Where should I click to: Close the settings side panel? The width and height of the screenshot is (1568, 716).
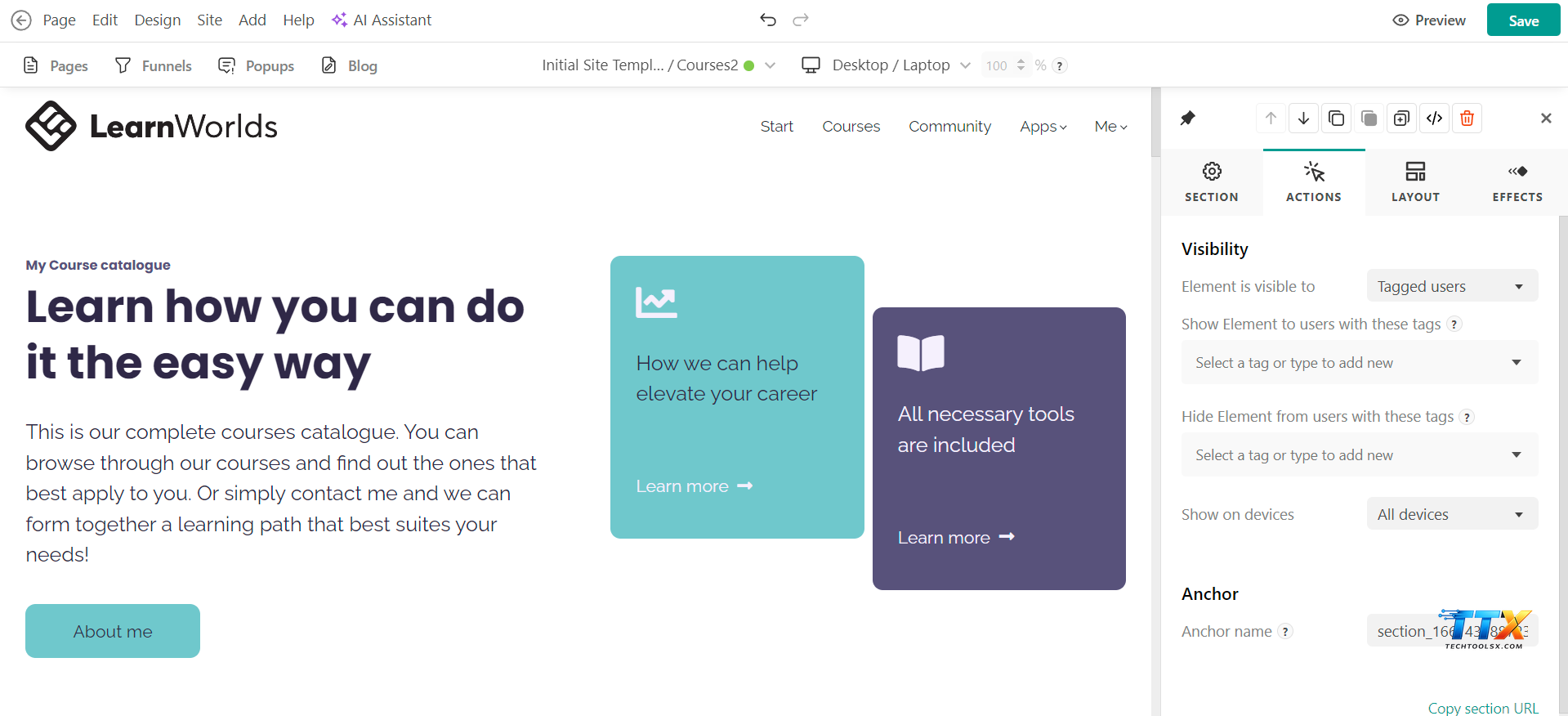[1546, 119]
